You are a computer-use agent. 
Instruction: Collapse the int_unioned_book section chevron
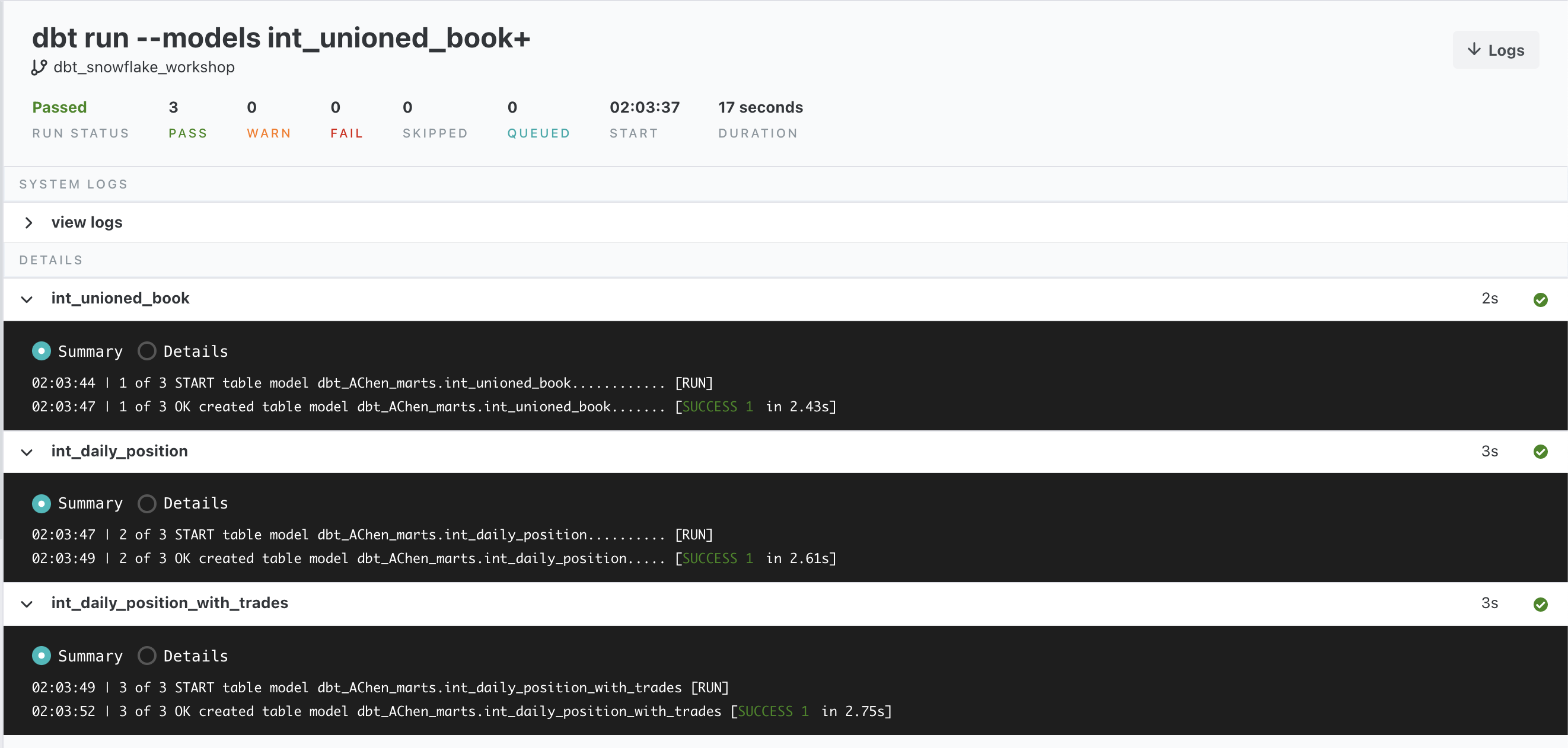pyautogui.click(x=27, y=299)
